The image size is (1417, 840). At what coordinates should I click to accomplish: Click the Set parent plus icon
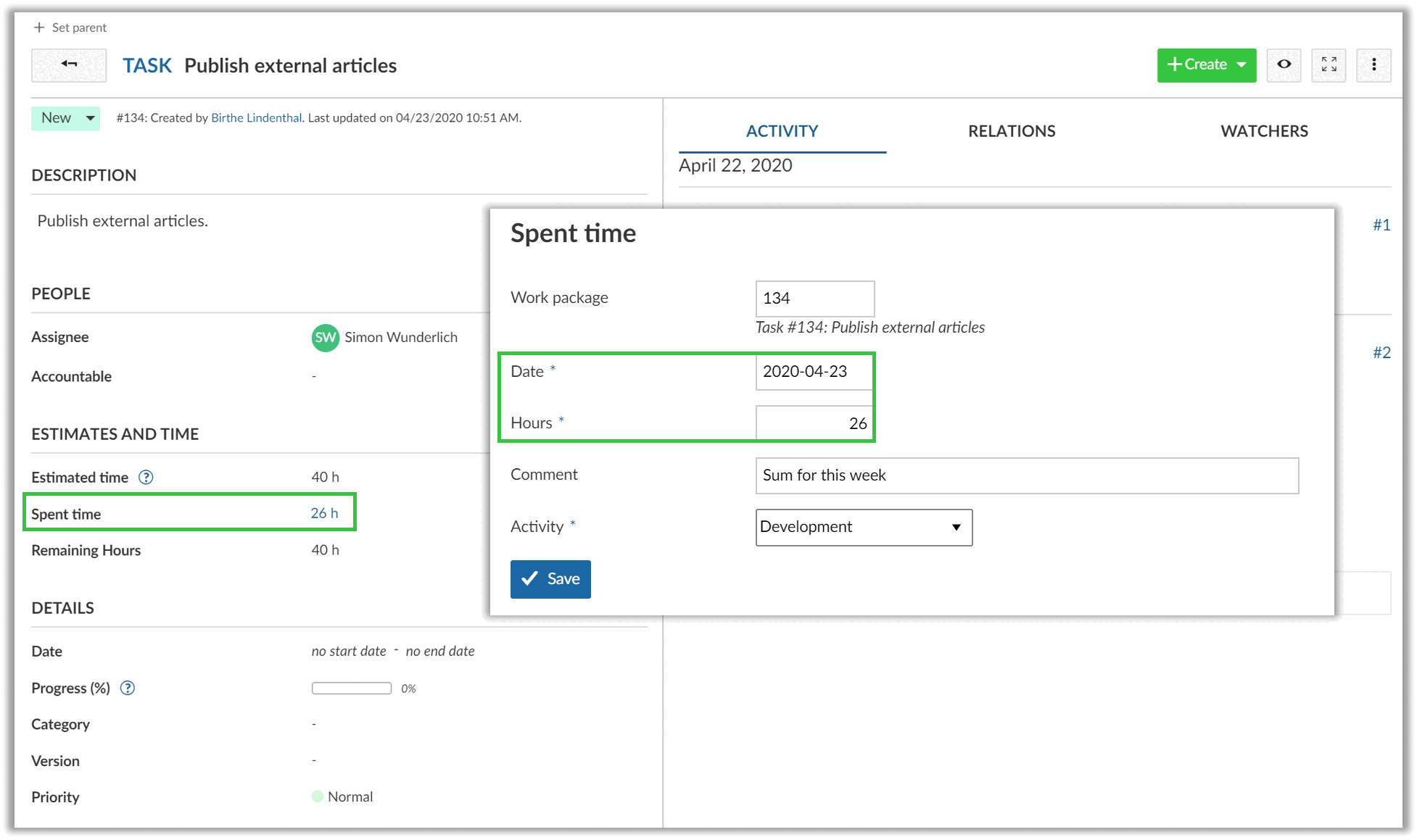pyautogui.click(x=39, y=28)
